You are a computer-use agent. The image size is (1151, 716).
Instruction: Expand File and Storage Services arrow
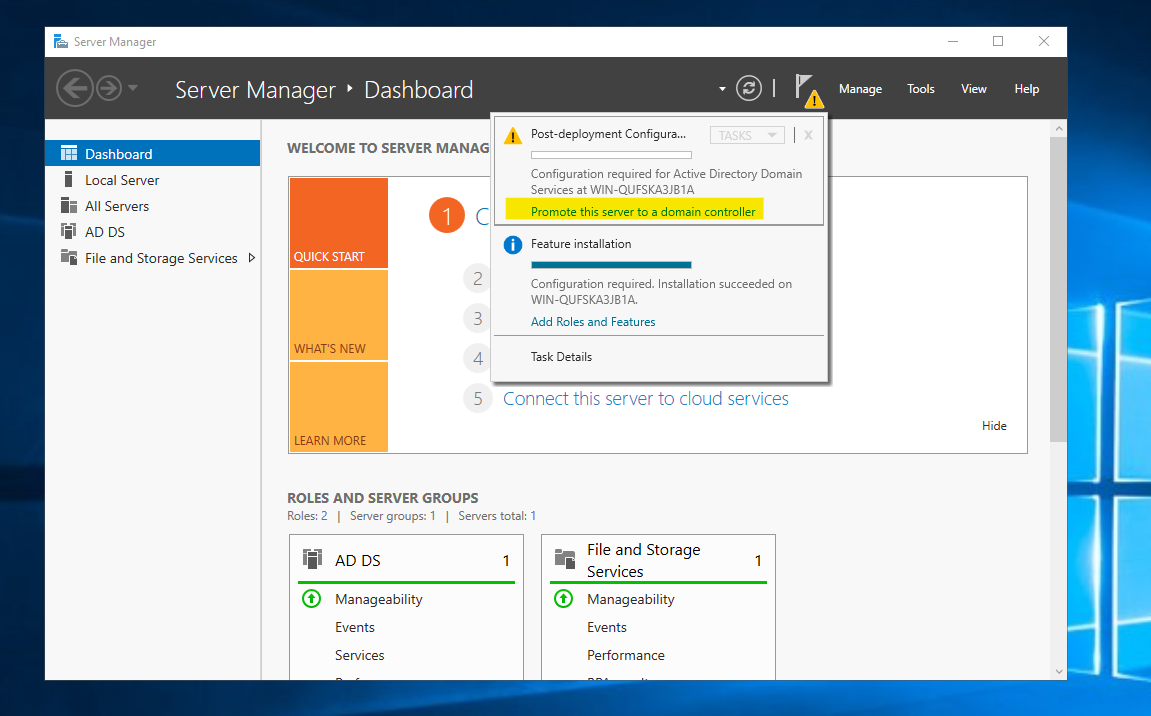click(x=252, y=258)
